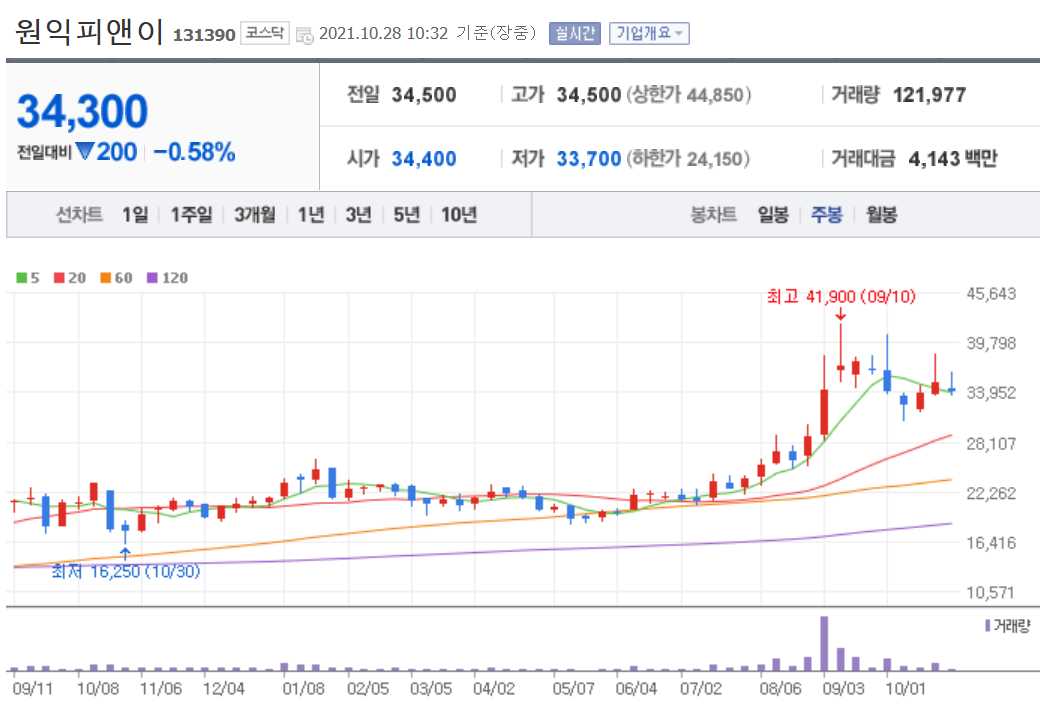Click the 10,571 price axis label
Image resolution: width=1040 pixels, height=714 pixels.
click(992, 592)
